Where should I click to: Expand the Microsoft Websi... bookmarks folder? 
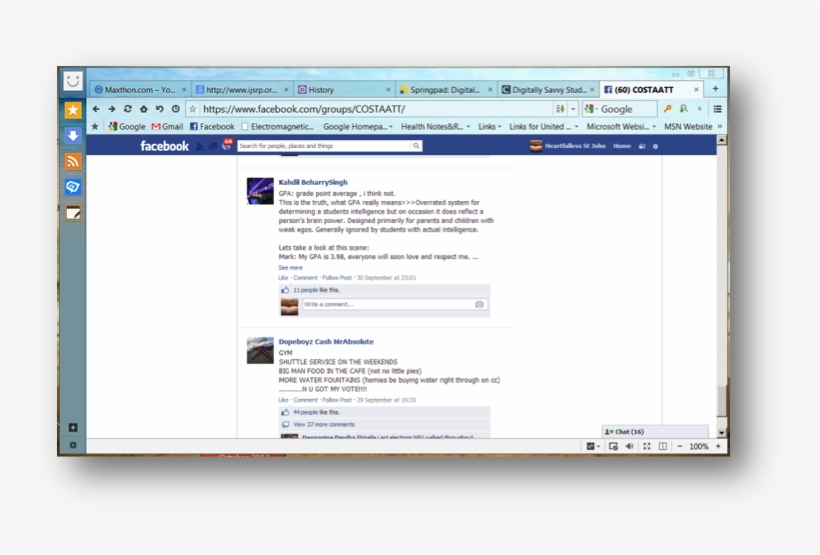(x=621, y=127)
